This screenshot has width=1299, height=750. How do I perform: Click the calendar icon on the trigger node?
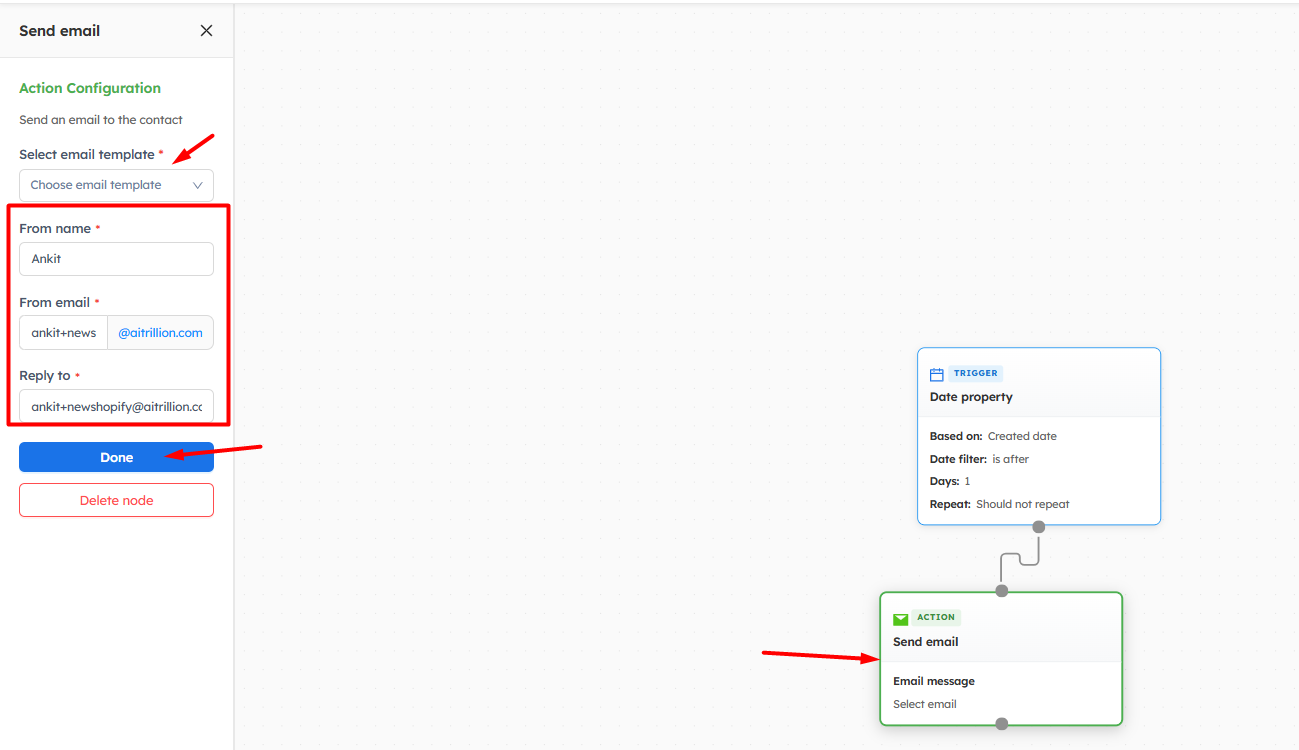coord(937,374)
